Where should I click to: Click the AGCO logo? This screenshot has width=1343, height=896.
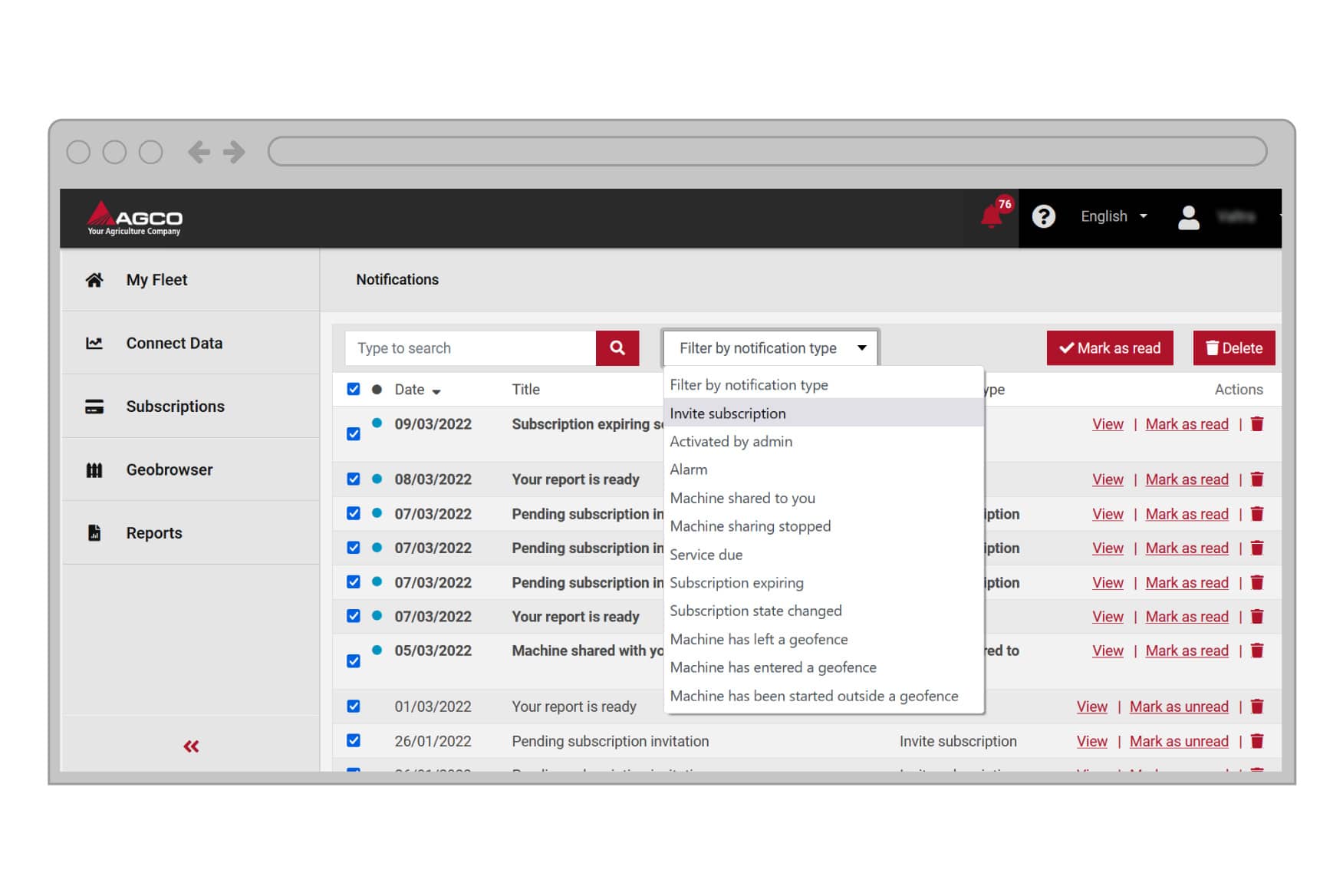pos(135,218)
